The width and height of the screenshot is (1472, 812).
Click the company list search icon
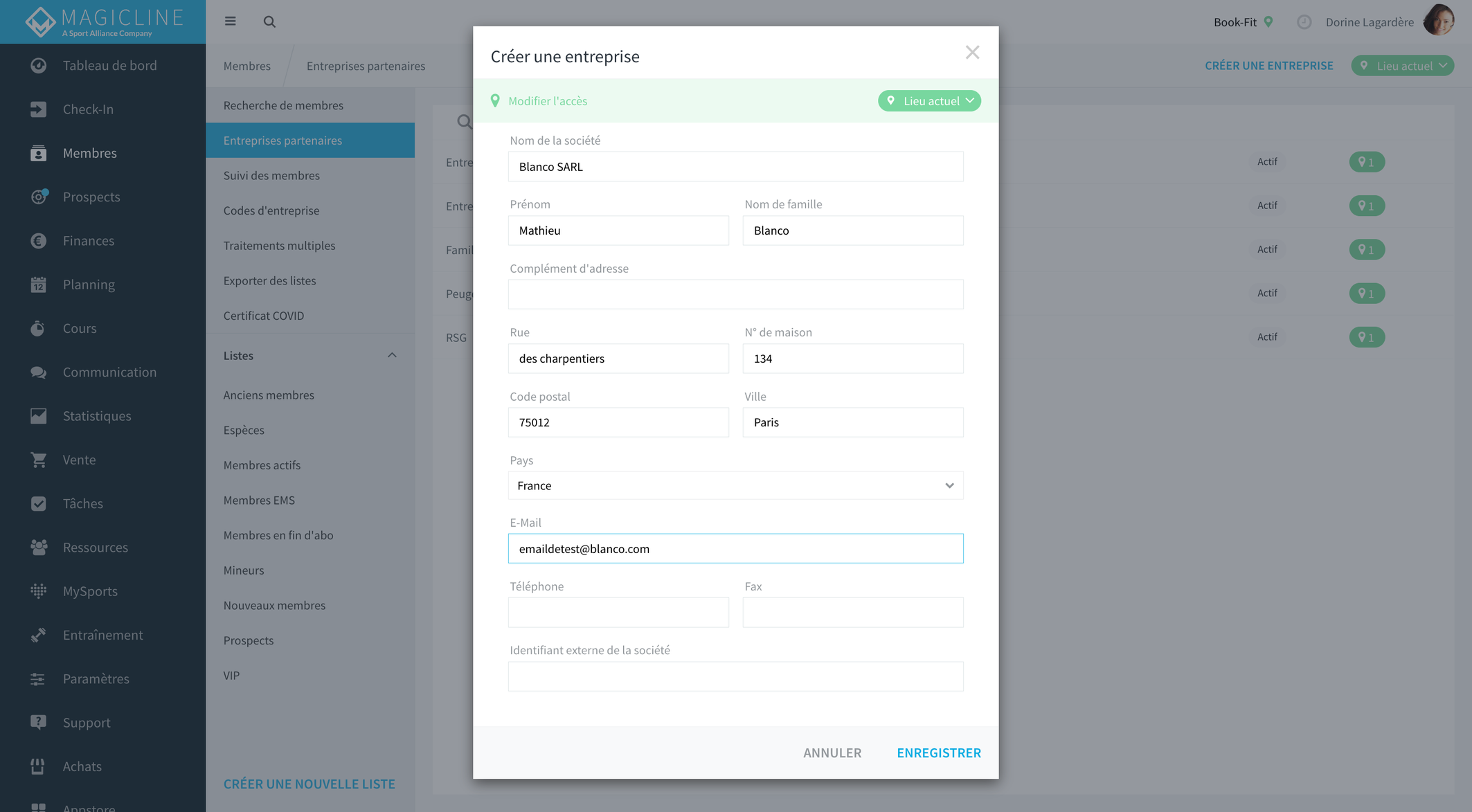pos(465,122)
